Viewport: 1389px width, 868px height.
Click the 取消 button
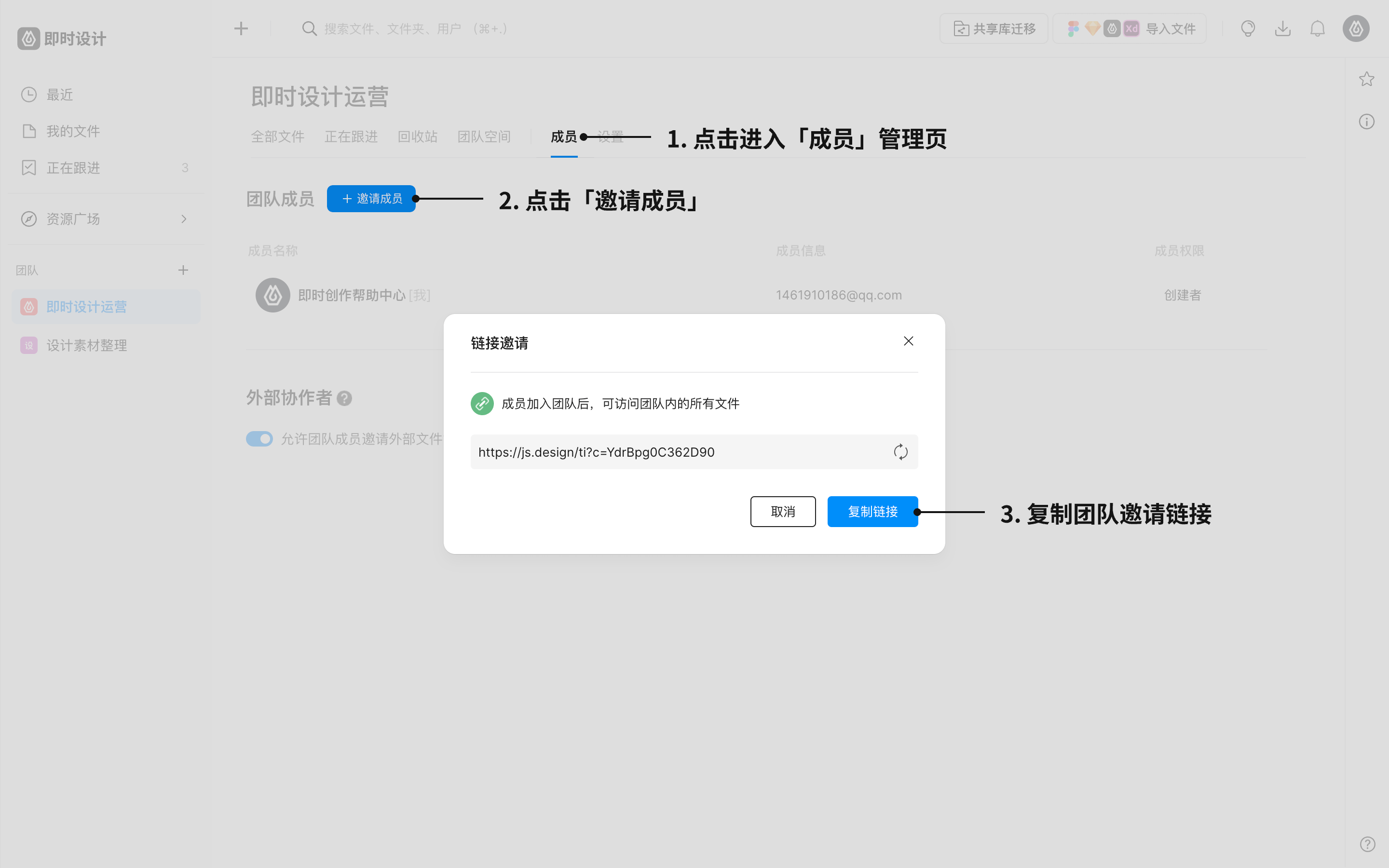click(782, 512)
